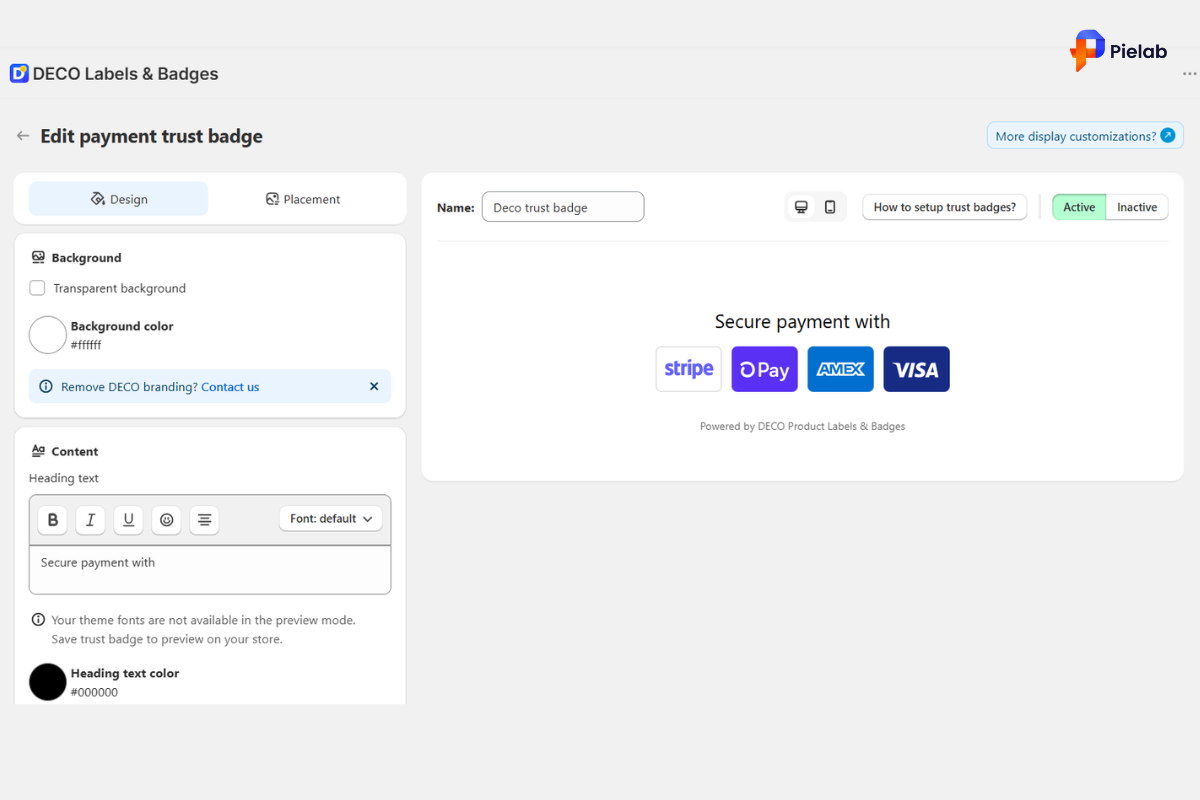The height and width of the screenshot is (800, 1200).
Task: Click the AMEX payment badge in preview
Action: [x=841, y=369]
